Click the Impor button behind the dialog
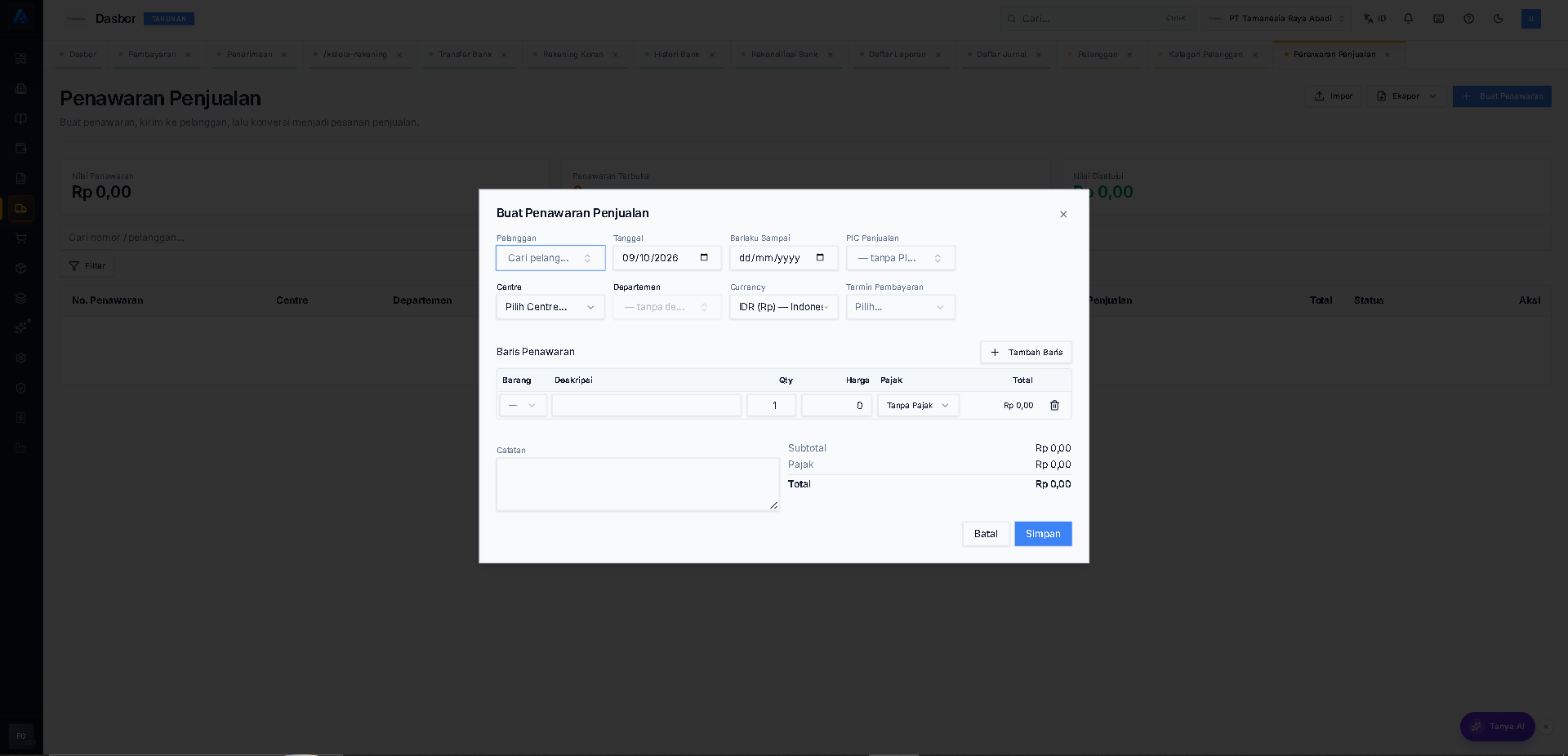1568x756 pixels. (x=1333, y=96)
